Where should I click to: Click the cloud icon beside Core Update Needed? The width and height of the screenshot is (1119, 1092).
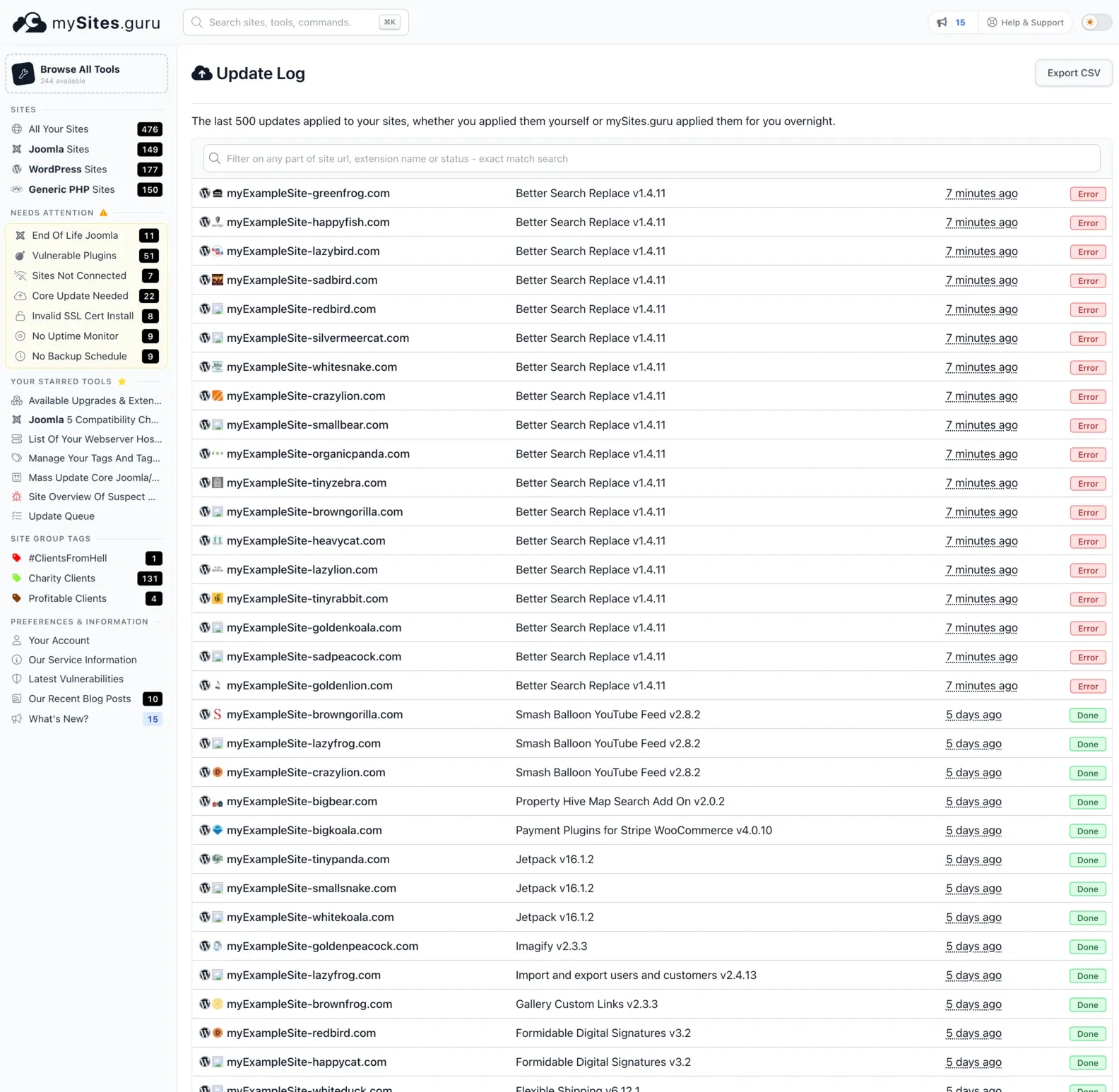pos(20,296)
